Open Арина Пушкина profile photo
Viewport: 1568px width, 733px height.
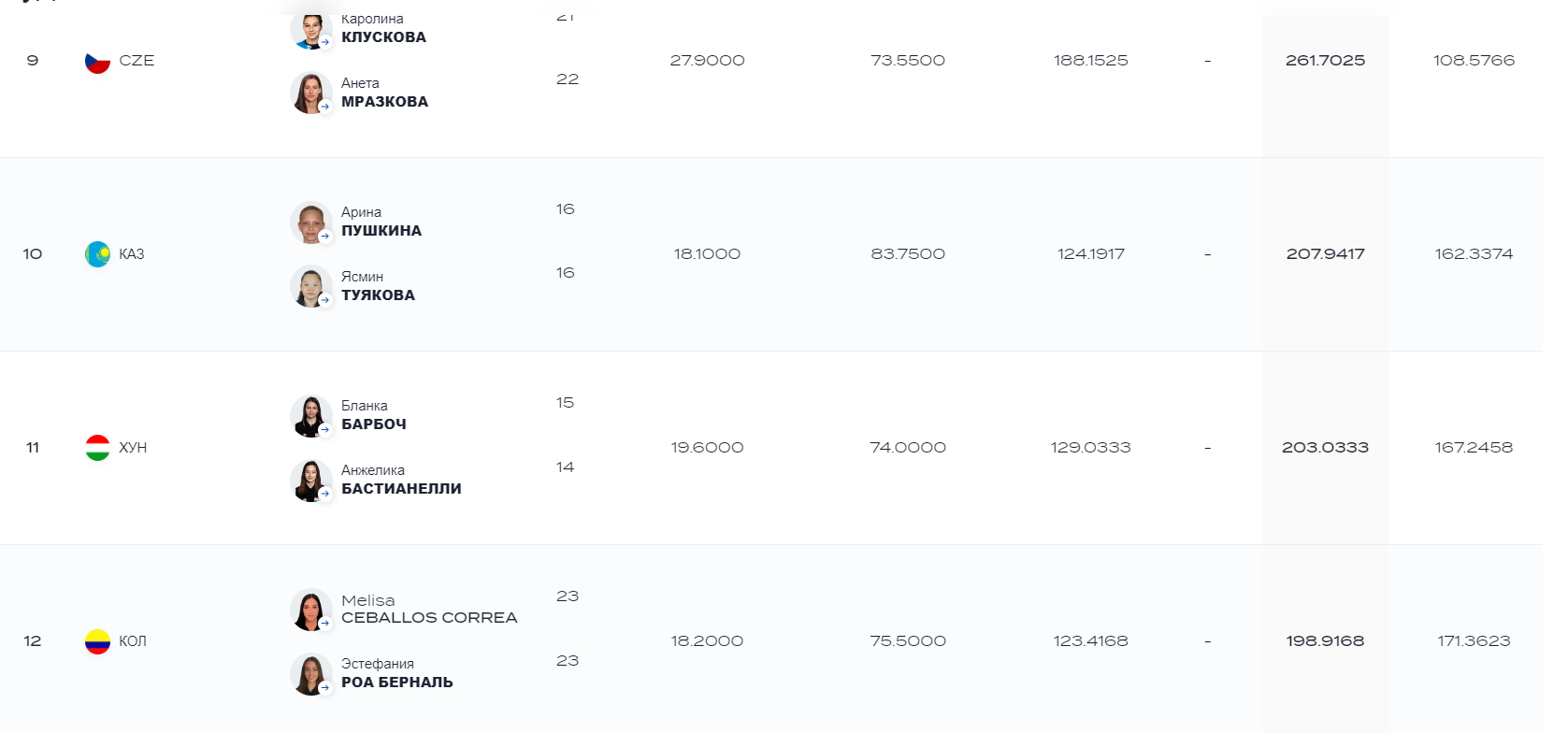[x=310, y=223]
